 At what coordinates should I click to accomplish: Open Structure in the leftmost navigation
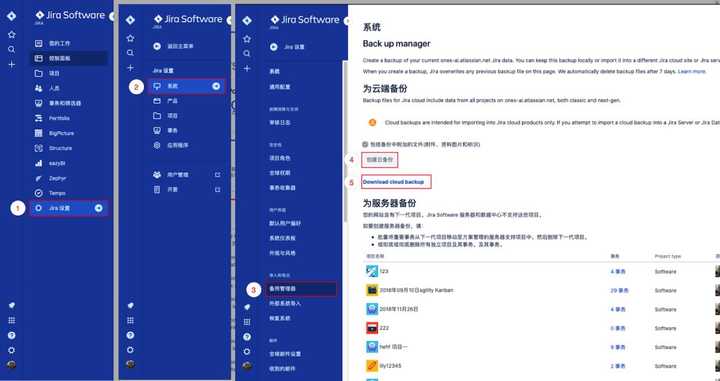[x=60, y=148]
